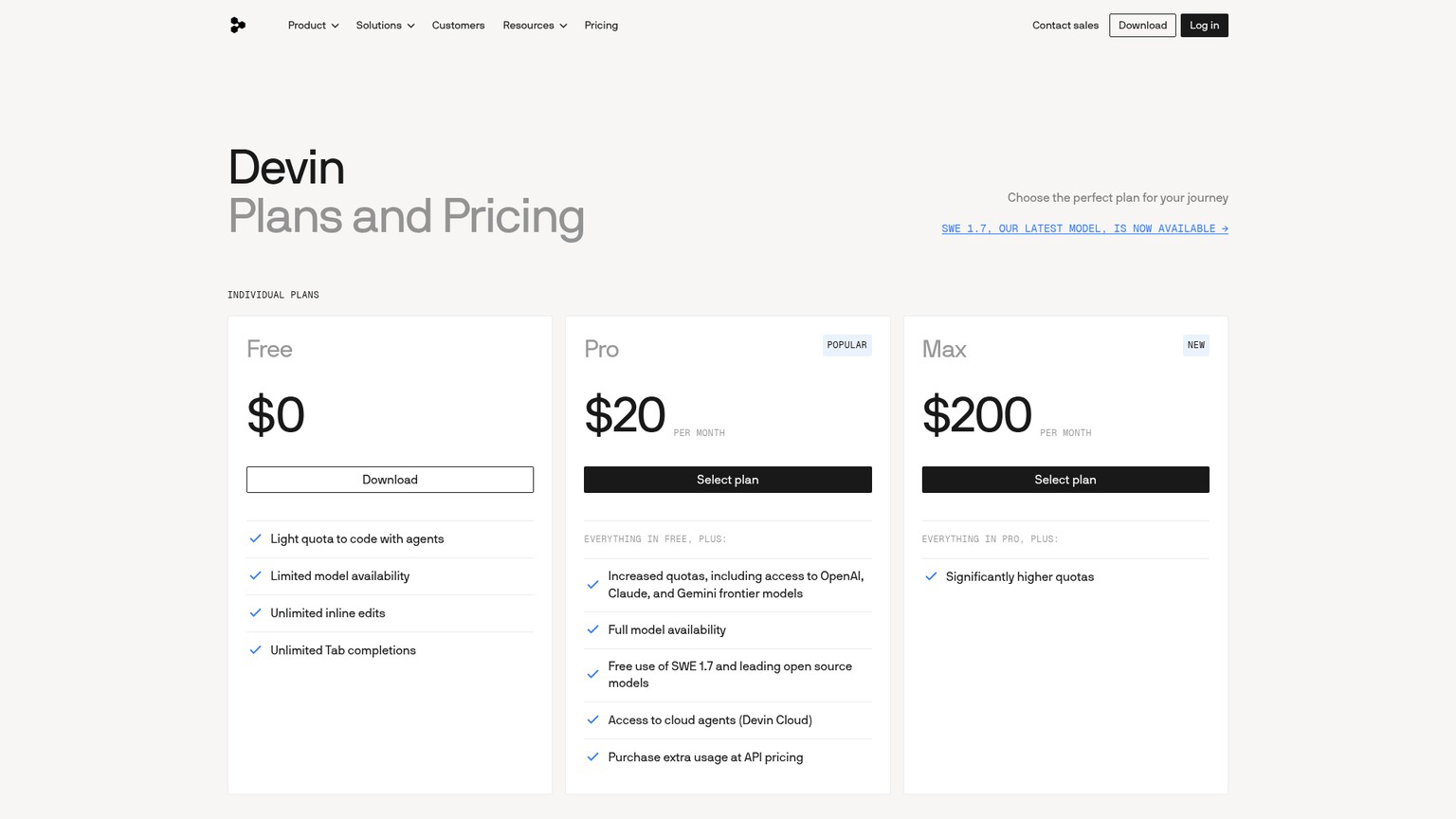The height and width of the screenshot is (819, 1456).
Task: Click checkmark beside Unlimited Tab completions
Action: (x=255, y=649)
